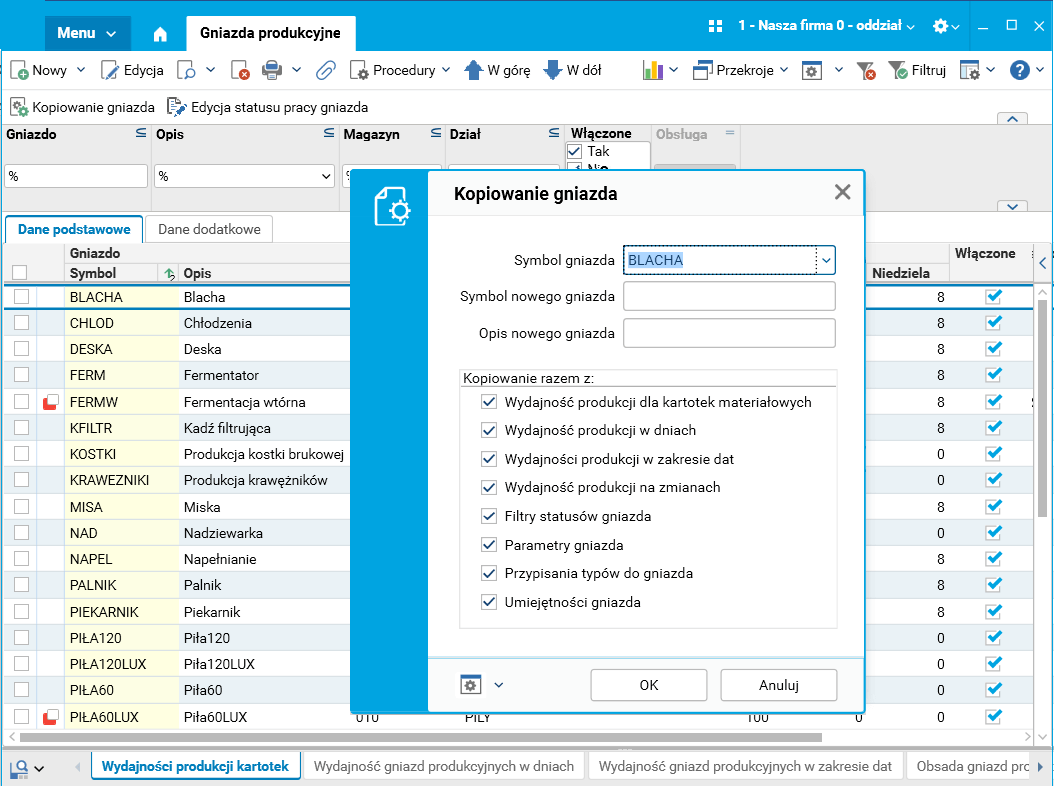The width and height of the screenshot is (1054, 786).
Task: Expand dropdown next to dialog gear icon
Action: pyautogui.click(x=499, y=685)
